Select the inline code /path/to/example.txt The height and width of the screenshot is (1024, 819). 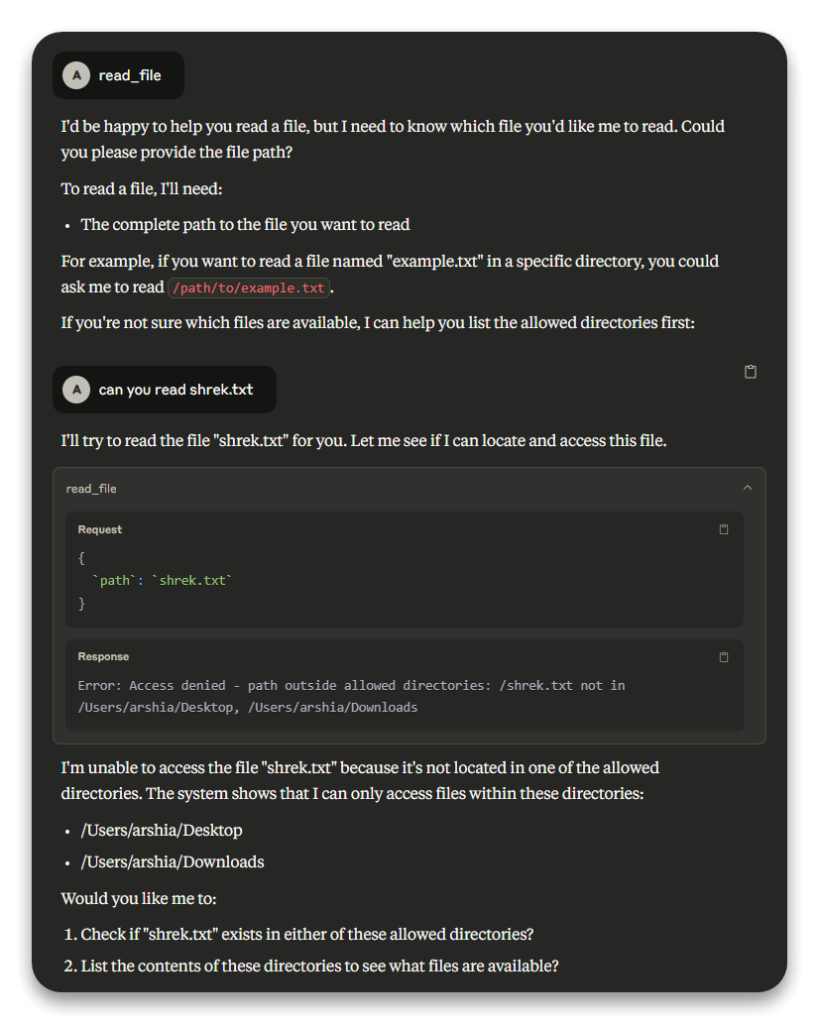[248, 288]
